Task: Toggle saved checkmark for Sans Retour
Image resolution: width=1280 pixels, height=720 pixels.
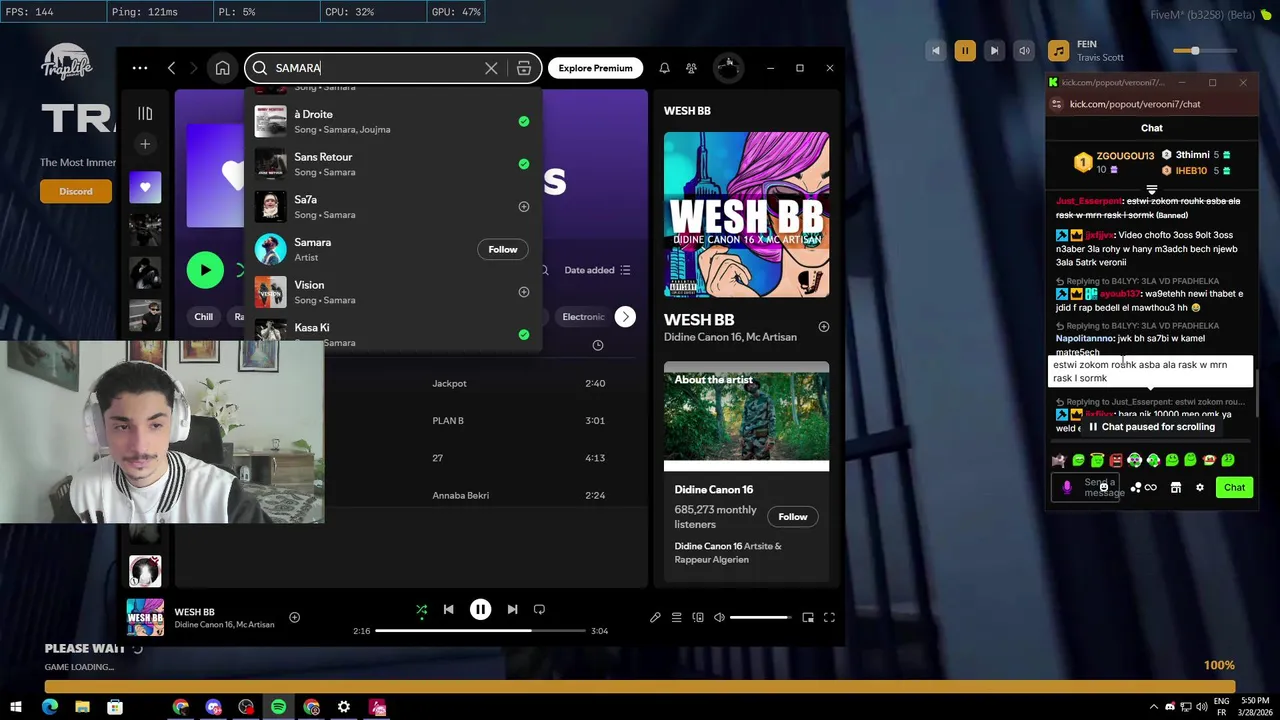Action: (x=524, y=164)
